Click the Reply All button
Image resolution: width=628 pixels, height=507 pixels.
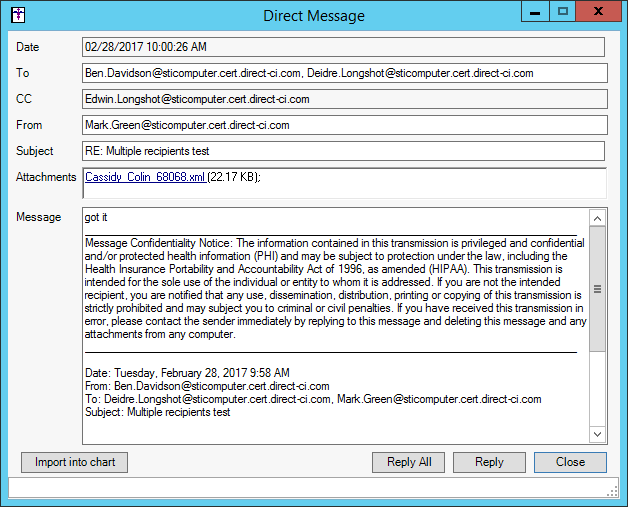click(x=409, y=462)
